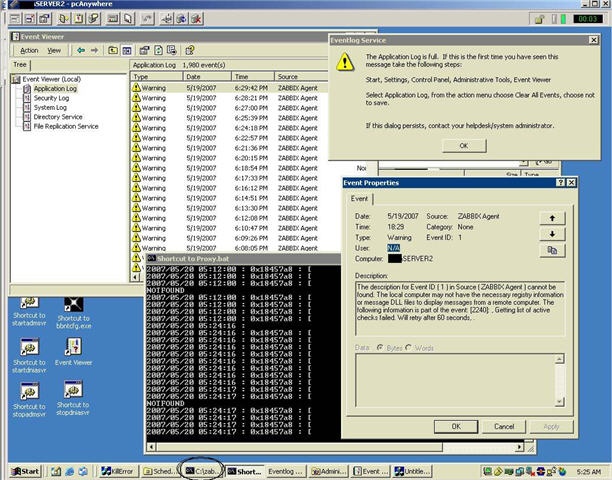Click the Up one level folder icon
The image size is (612, 480).
(x=114, y=50)
